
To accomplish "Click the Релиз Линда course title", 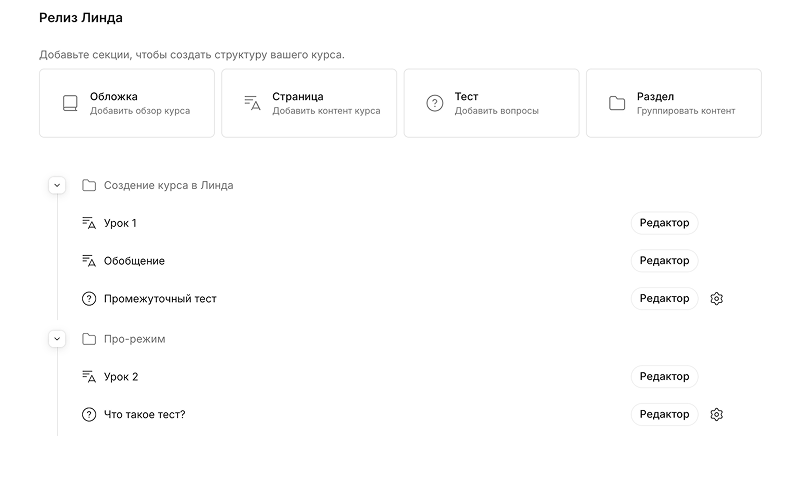I will tap(81, 18).
